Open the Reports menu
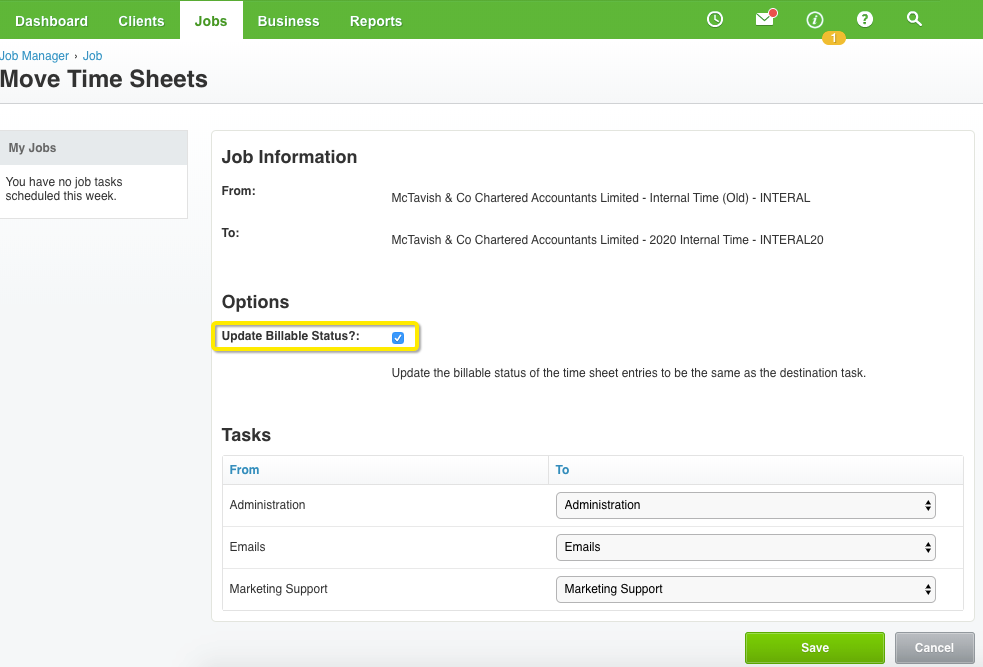This screenshot has height=667, width=983. pyautogui.click(x=376, y=21)
